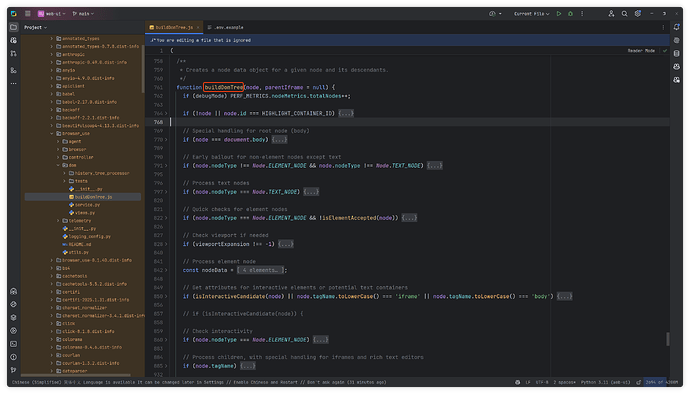Click UTF-8 encoding in status bar
The image size is (690, 394).
(542, 382)
